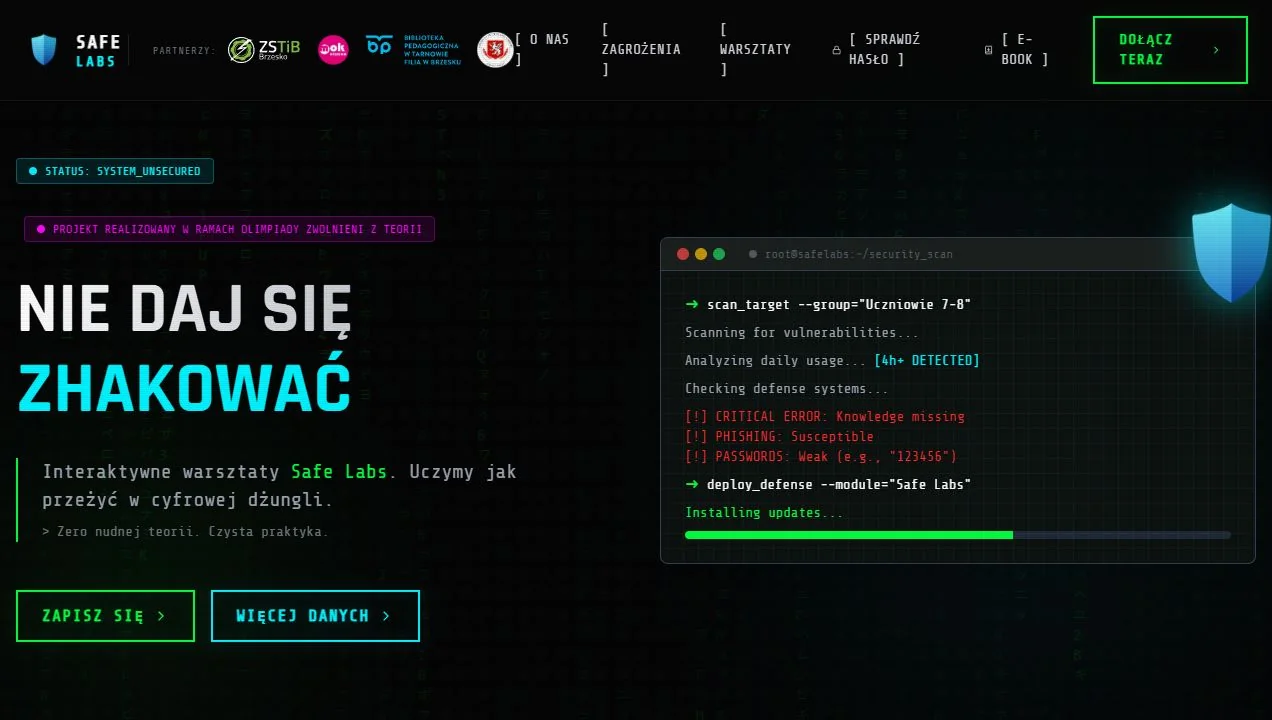Click the book icon beside E-Book
Screen dimensions: 1272x720
(989, 50)
